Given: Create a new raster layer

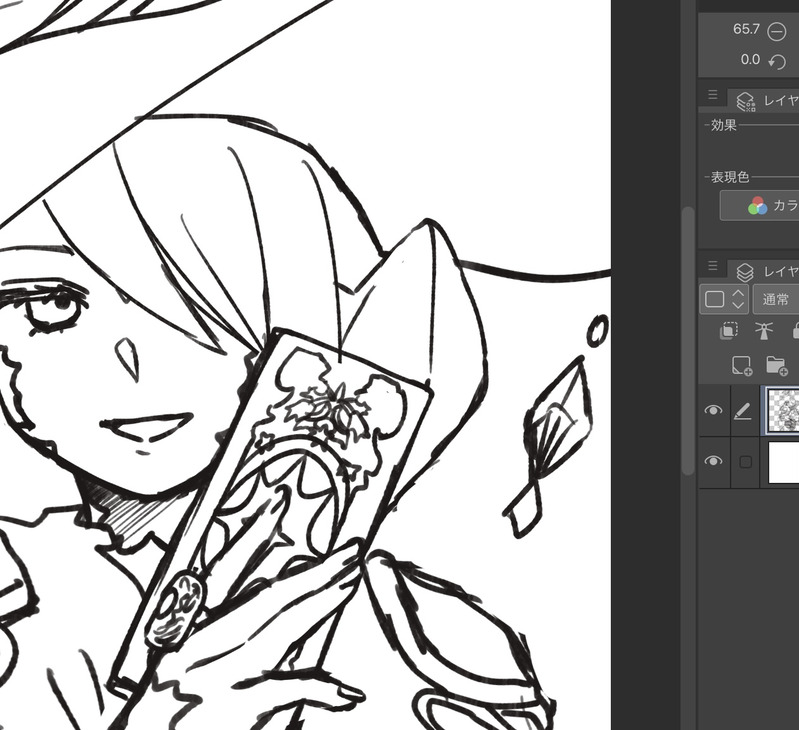Looking at the screenshot, I should click(742, 366).
